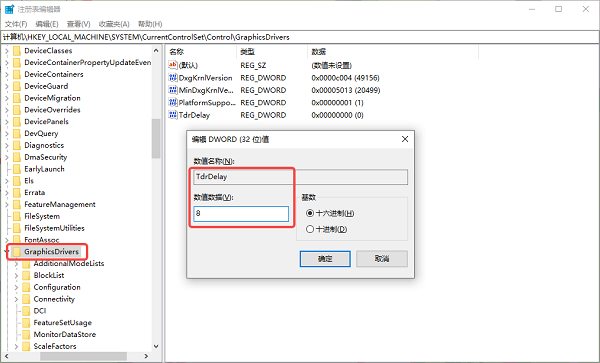Screen dimensions: 600x363
Task: Click the BlockList folder icon
Action: click(x=26, y=275)
